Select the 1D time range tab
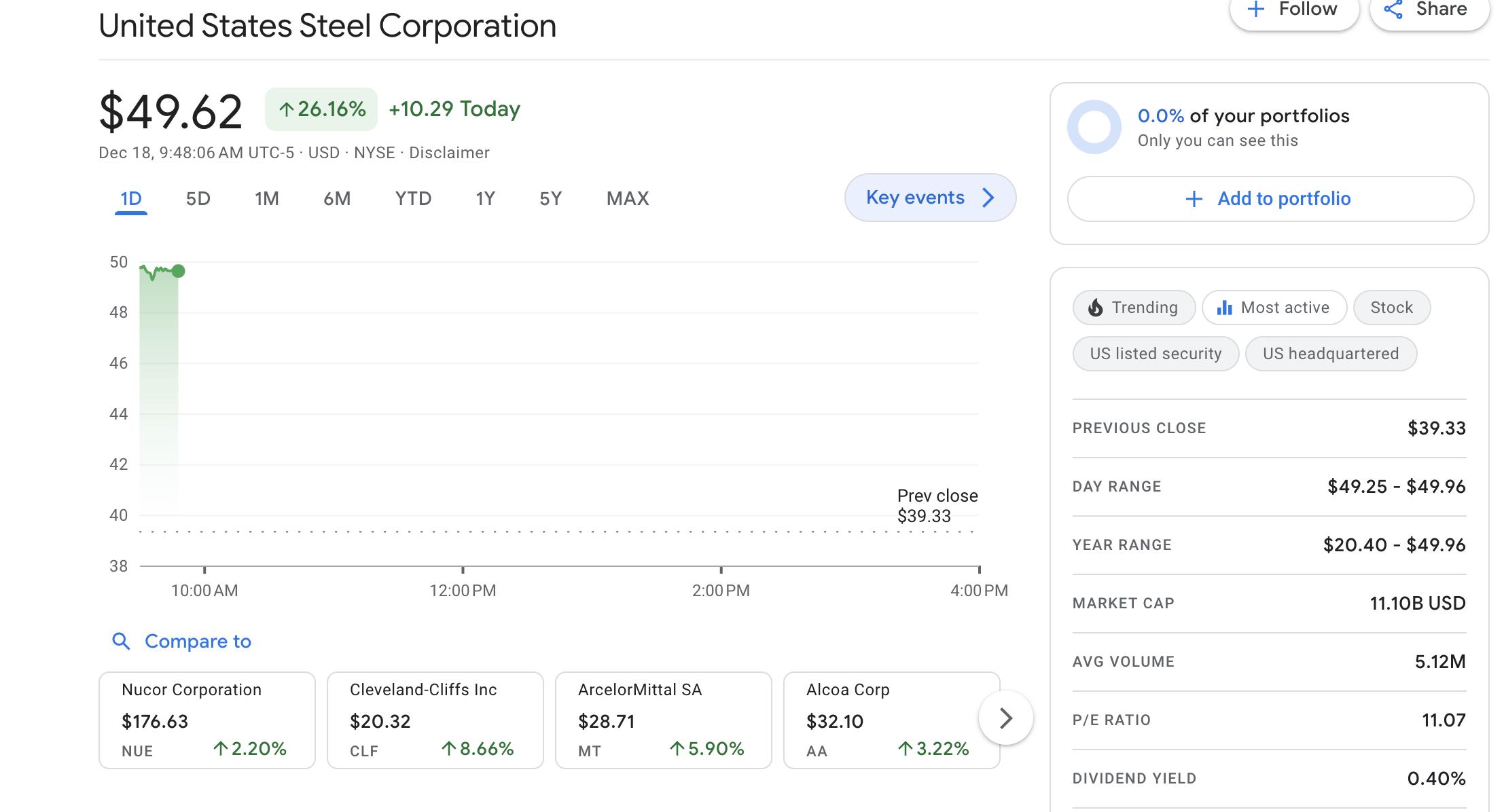This screenshot has width=1504, height=812. (x=130, y=198)
